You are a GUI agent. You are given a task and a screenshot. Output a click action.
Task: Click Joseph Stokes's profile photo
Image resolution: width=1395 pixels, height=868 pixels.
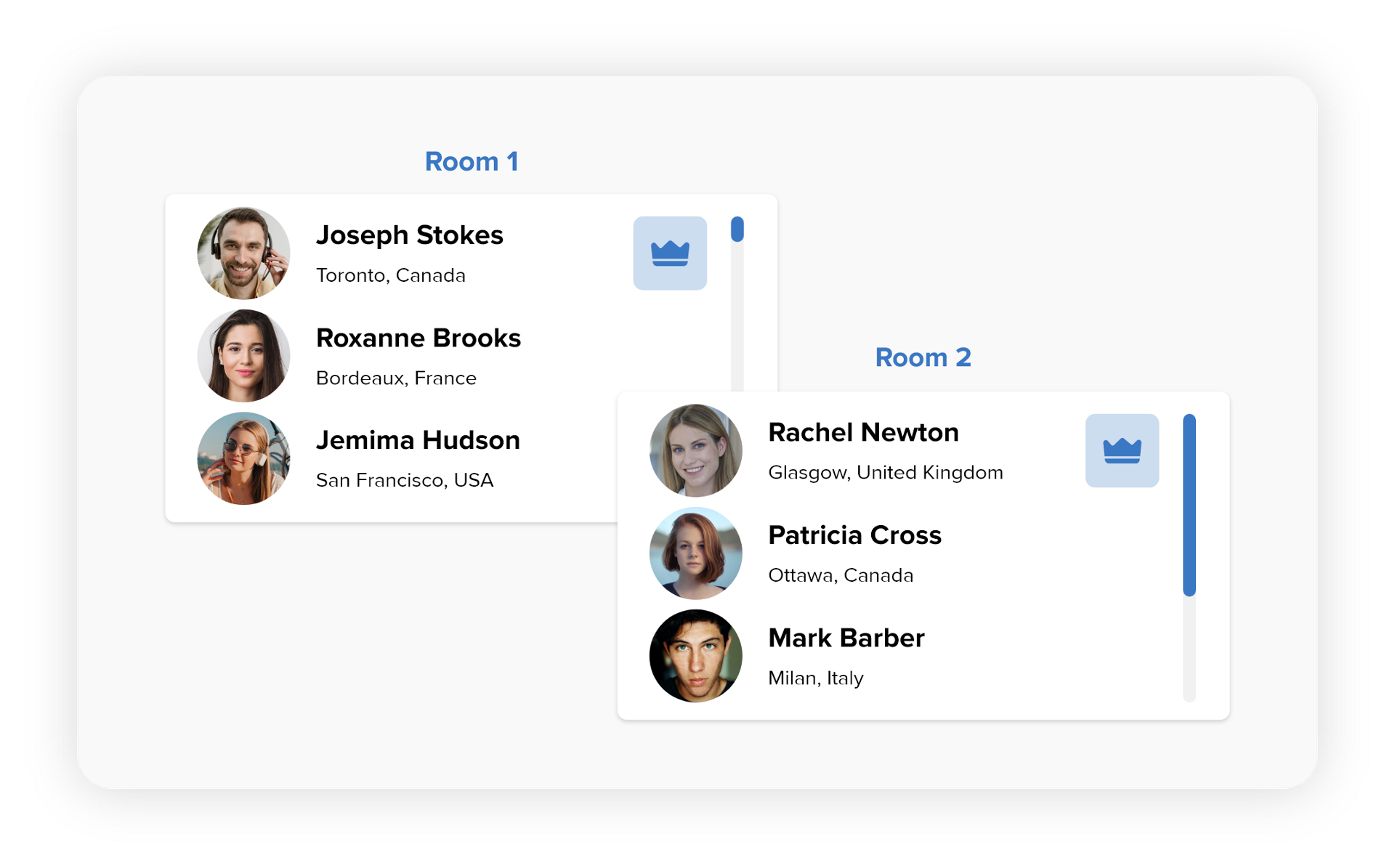click(243, 253)
